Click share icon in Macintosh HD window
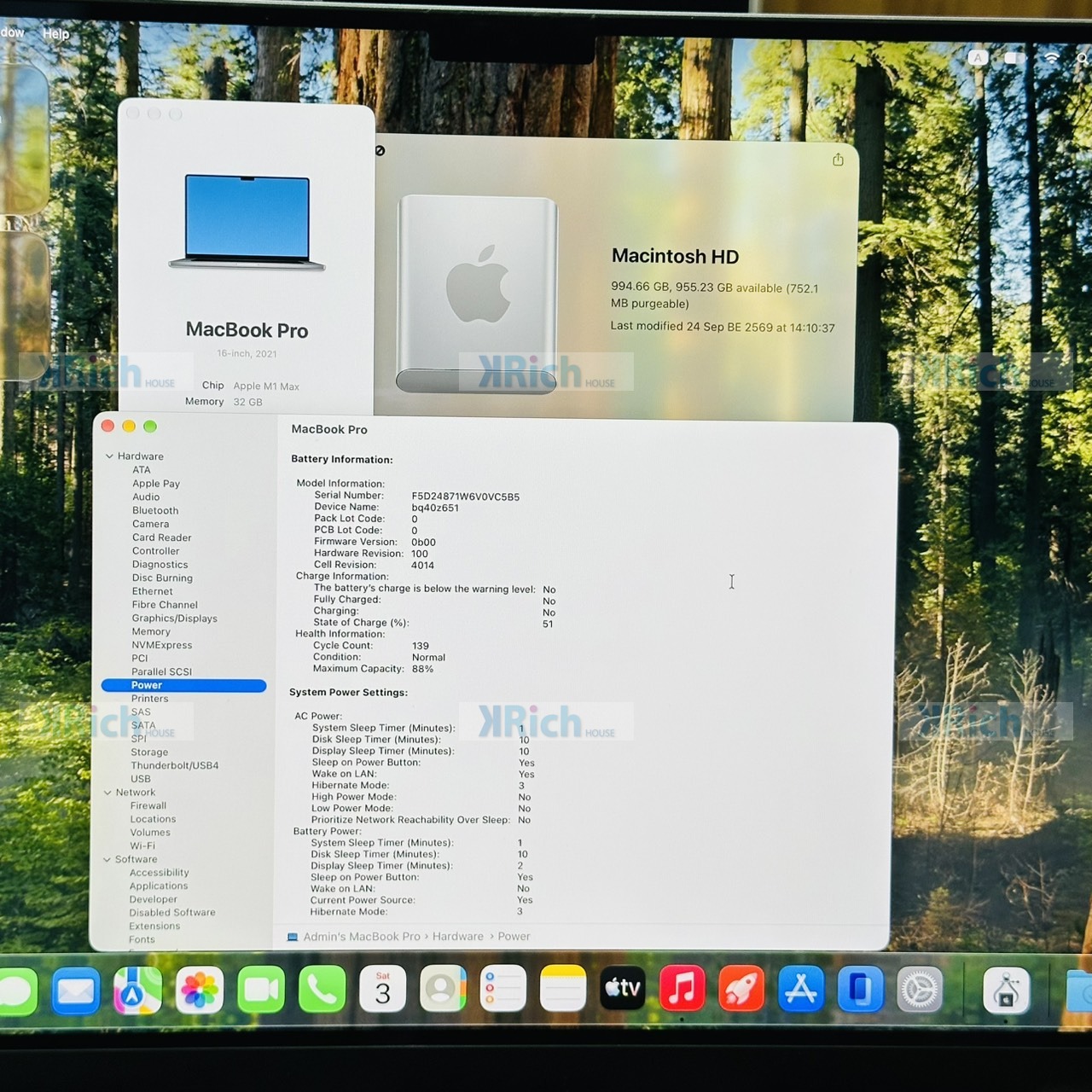Screen dimensions: 1092x1092 pyautogui.click(x=838, y=160)
